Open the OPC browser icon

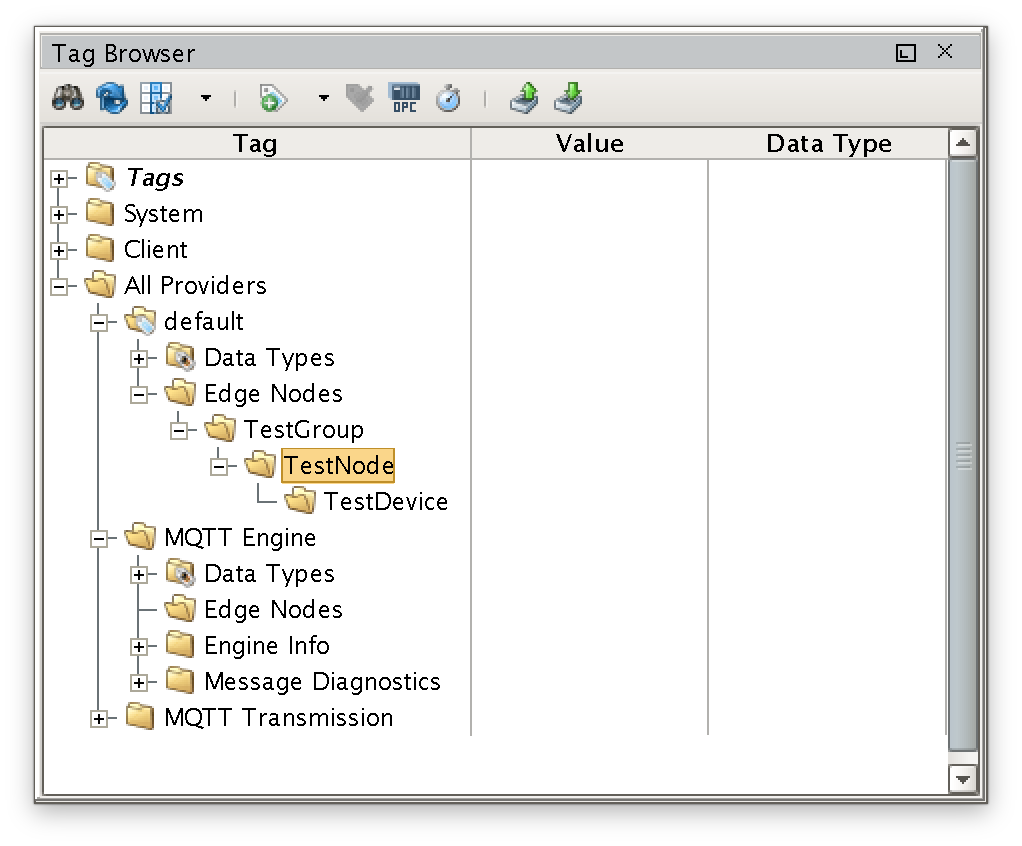coord(404,98)
